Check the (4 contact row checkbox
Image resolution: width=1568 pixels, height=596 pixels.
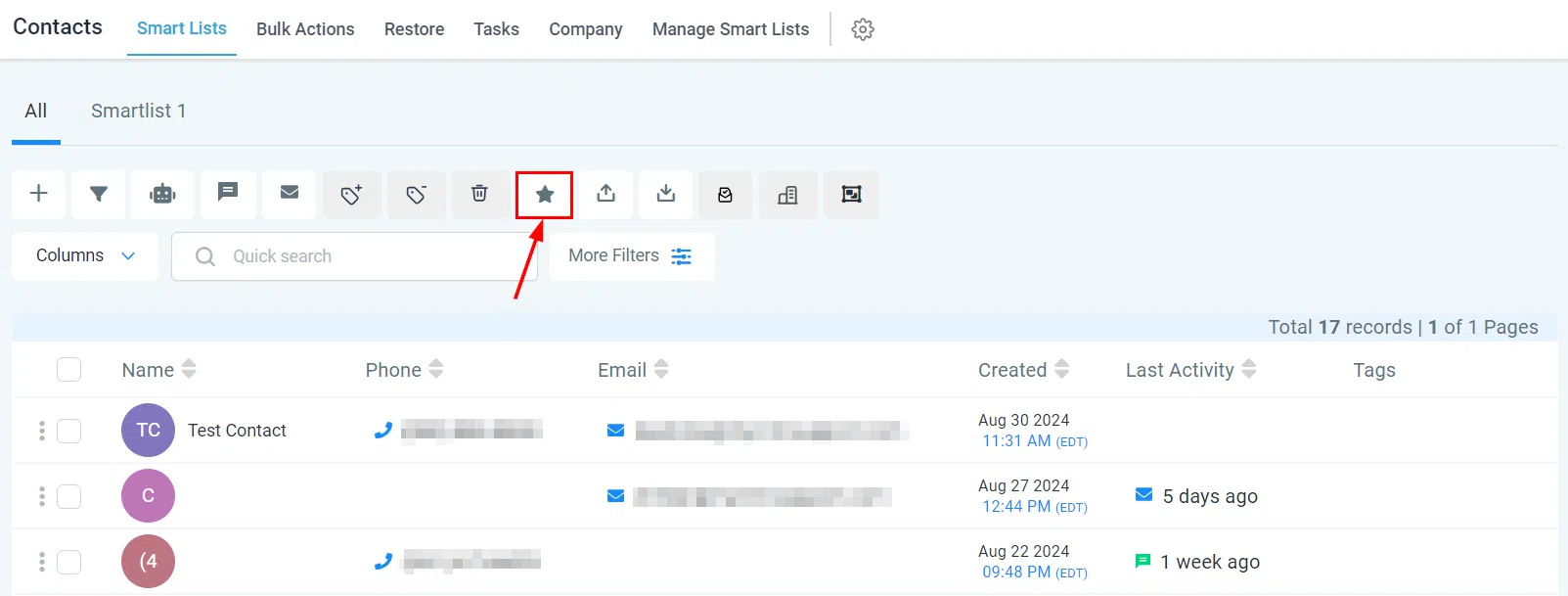tap(68, 562)
